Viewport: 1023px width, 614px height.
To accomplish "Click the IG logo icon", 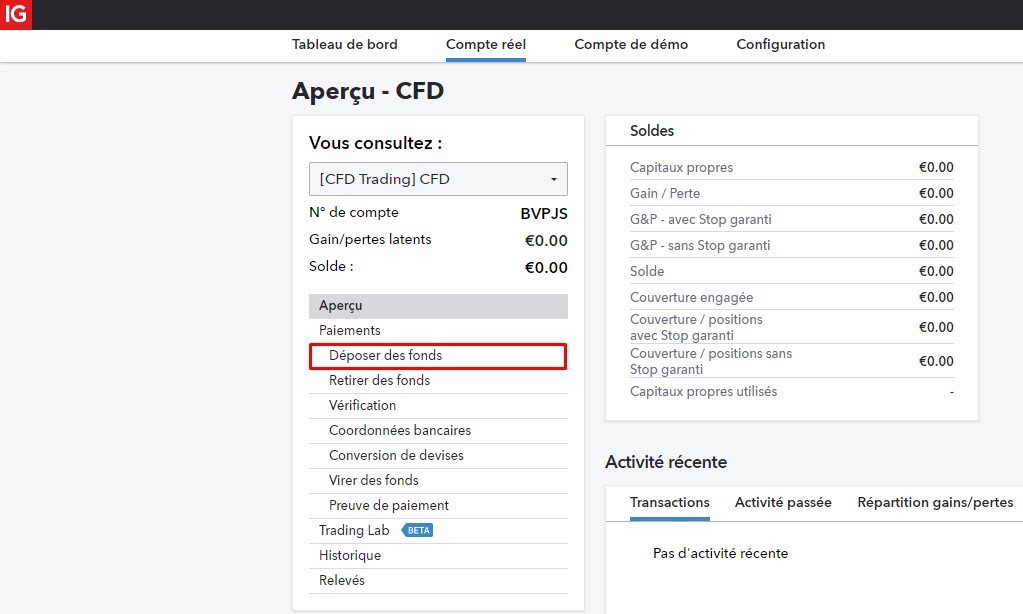I will (x=15, y=15).
